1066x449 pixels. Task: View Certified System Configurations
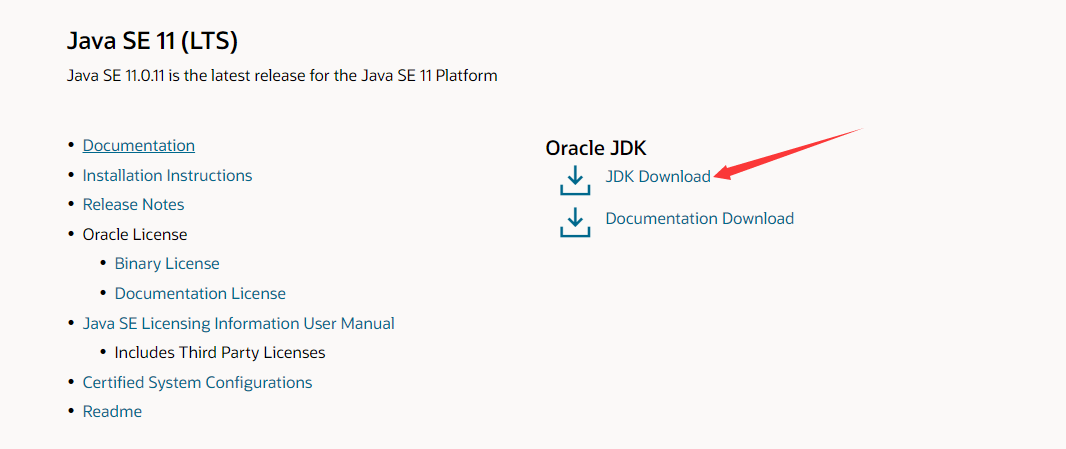(197, 382)
